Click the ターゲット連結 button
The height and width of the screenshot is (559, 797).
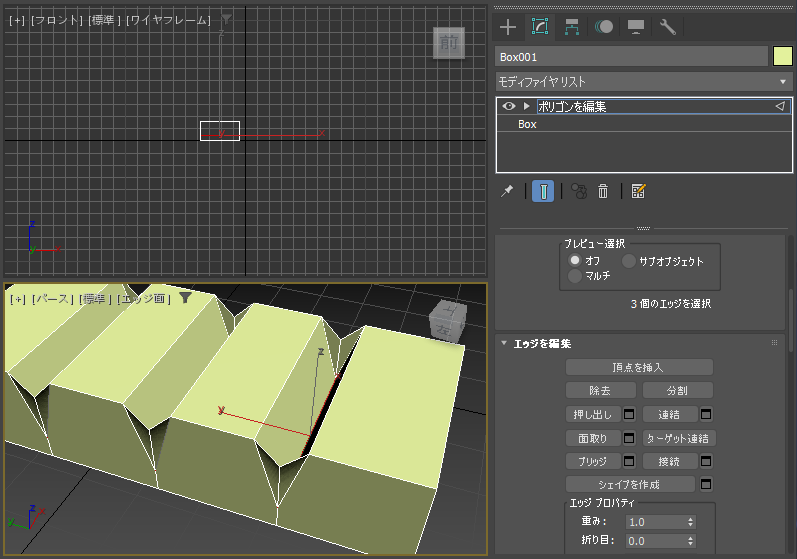679,438
